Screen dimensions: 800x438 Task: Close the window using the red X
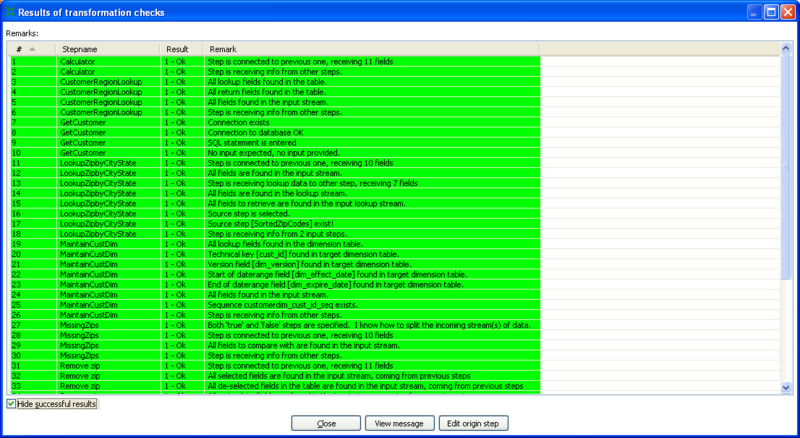tap(787, 12)
